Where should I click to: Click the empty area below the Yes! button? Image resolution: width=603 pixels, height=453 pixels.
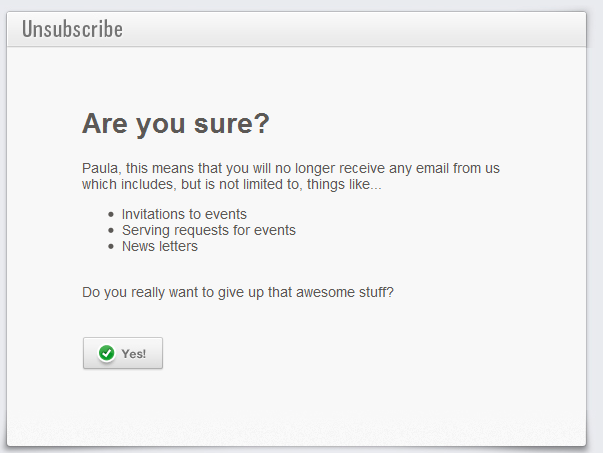pos(296,408)
